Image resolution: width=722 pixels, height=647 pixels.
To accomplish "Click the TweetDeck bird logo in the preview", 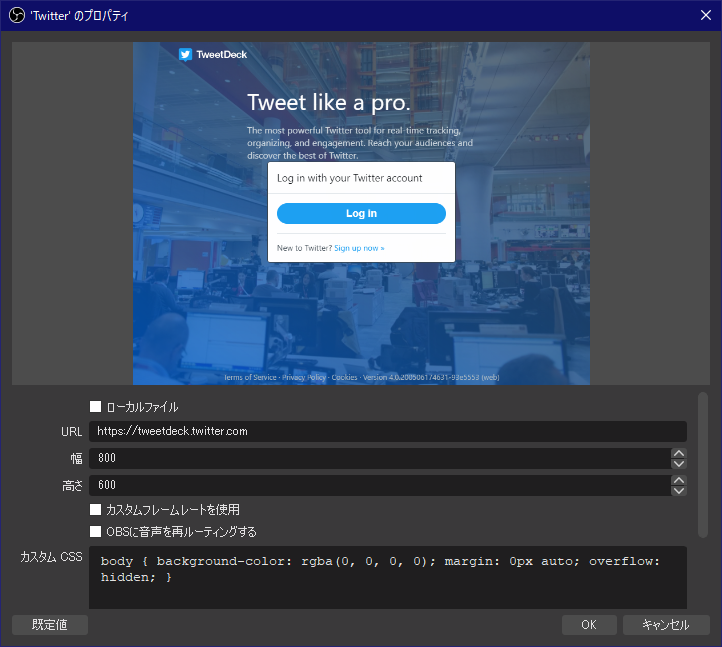I will (x=185, y=54).
